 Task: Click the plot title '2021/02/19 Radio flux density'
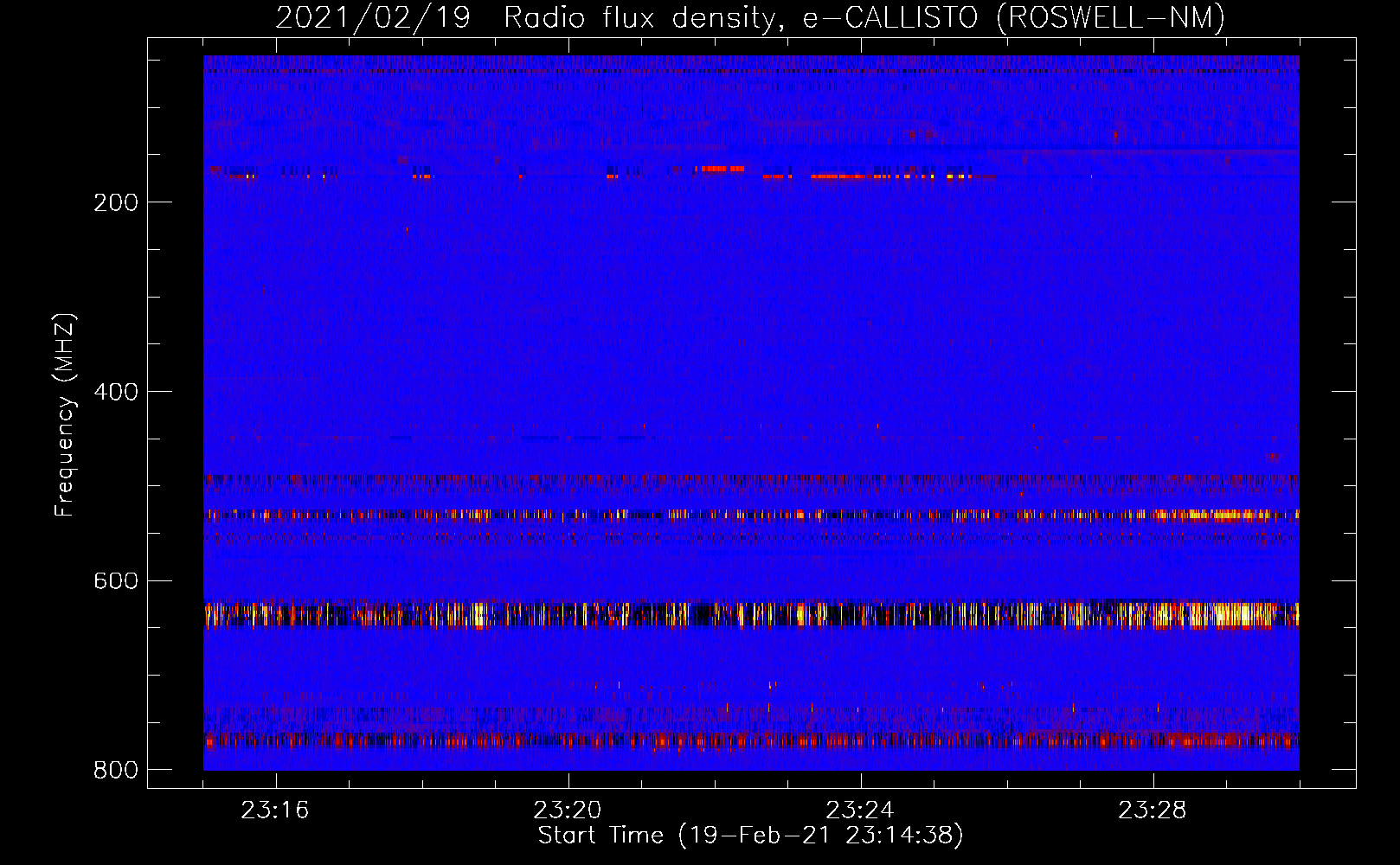pyautogui.click(x=530, y=18)
